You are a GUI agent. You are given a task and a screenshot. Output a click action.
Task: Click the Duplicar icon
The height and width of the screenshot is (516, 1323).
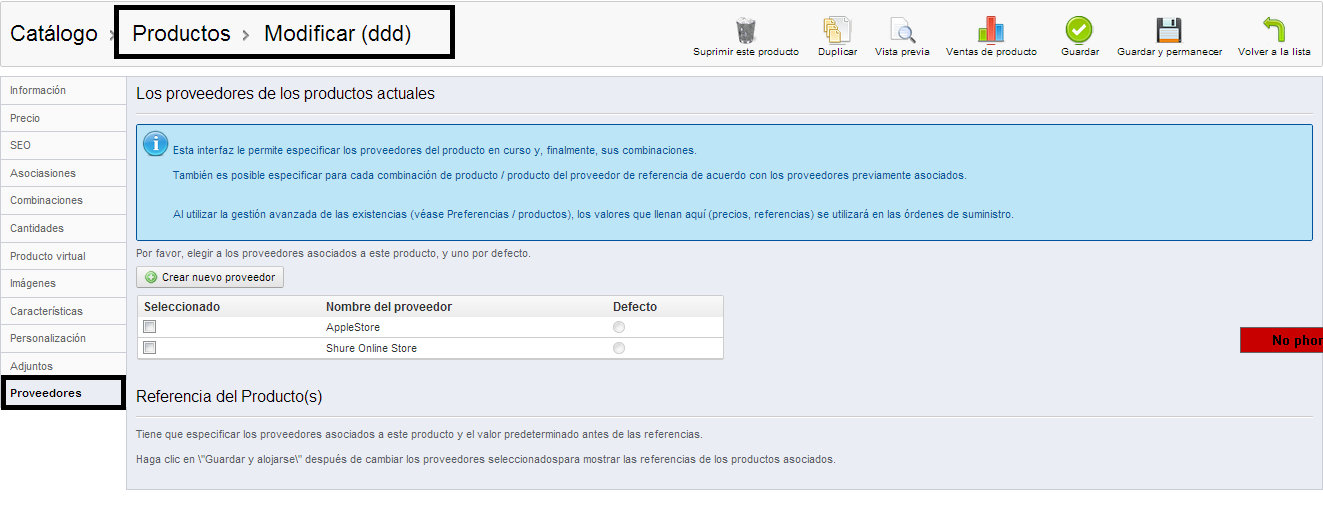tap(837, 30)
